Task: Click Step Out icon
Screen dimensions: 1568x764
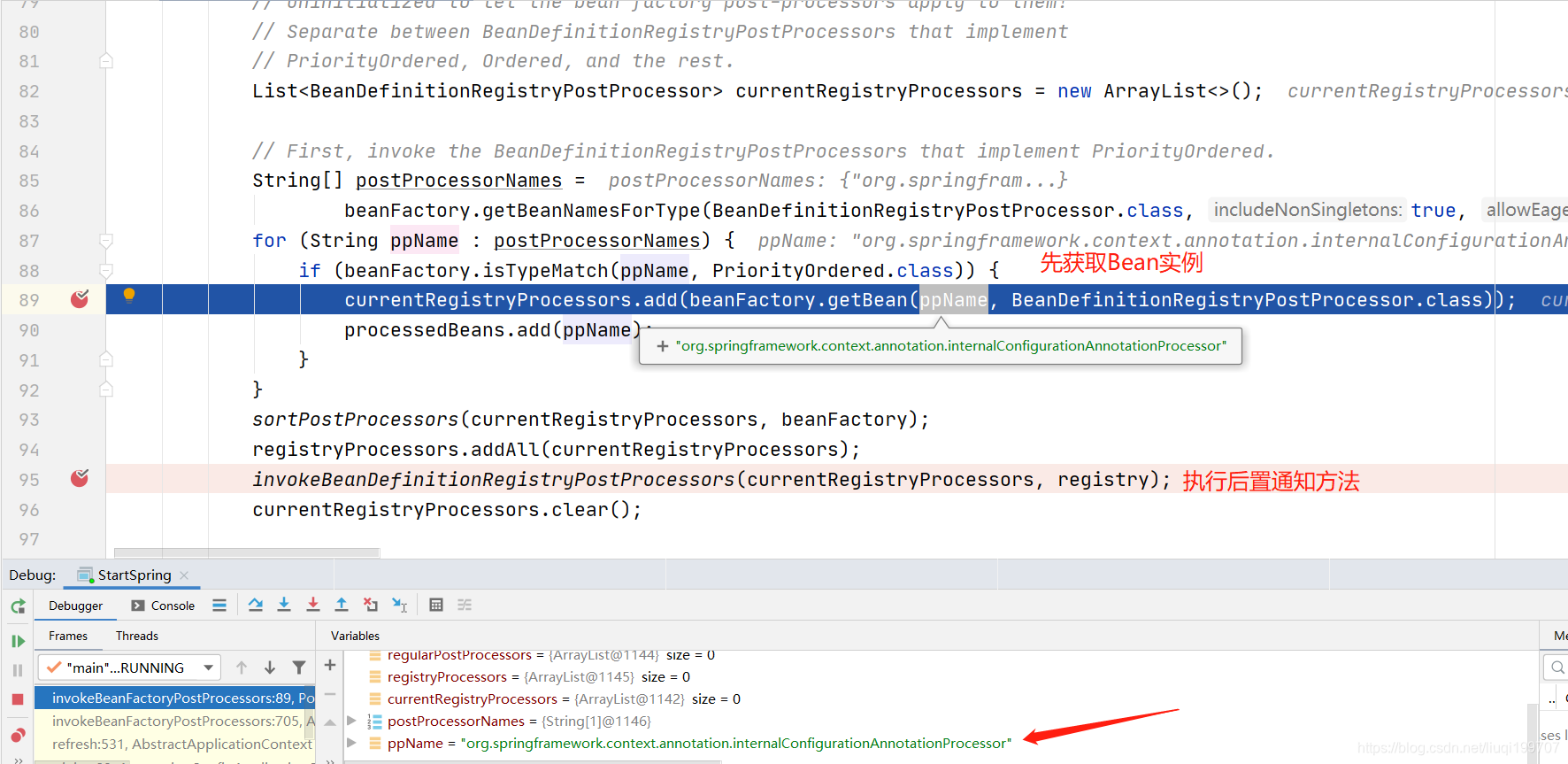Action: pos(342,605)
